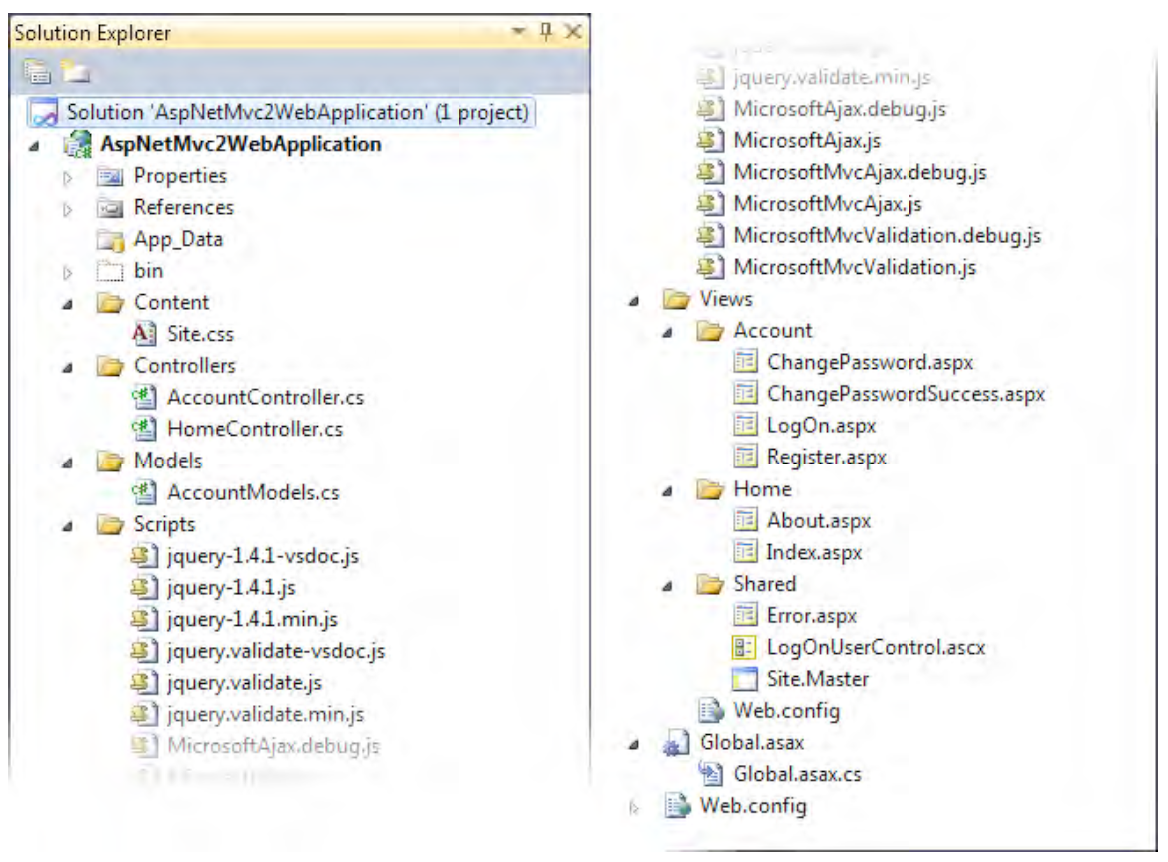Expand the References node
This screenshot has height=862, width=1168.
click(x=68, y=209)
